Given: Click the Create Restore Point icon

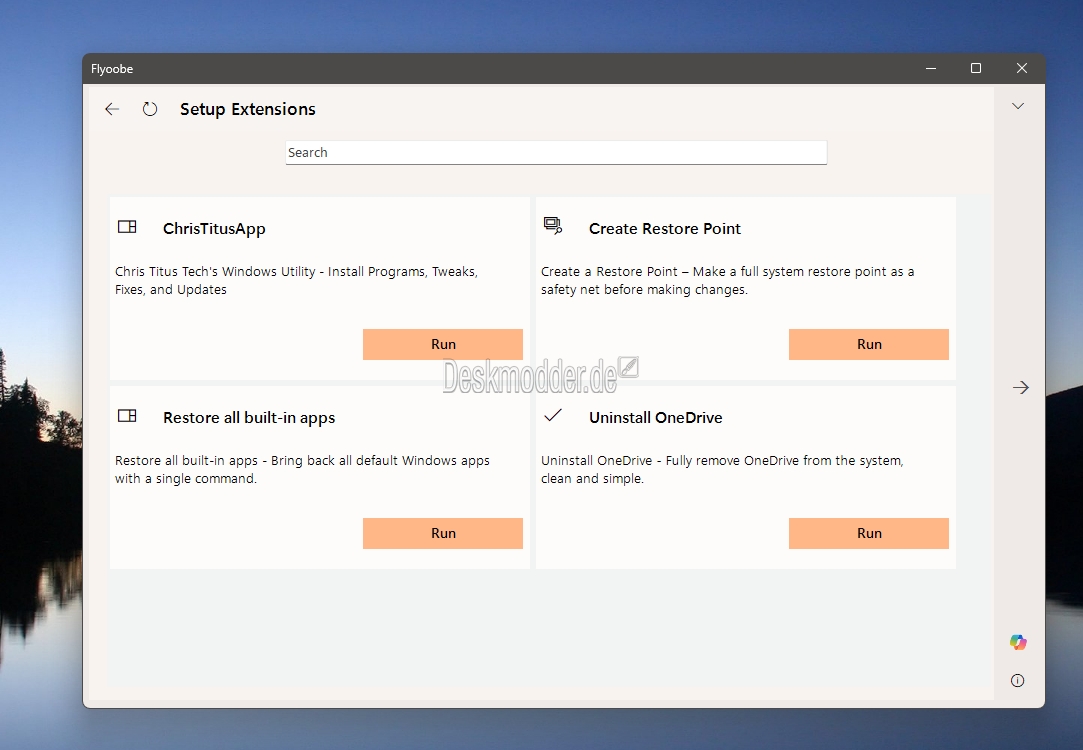Looking at the screenshot, I should click(553, 225).
